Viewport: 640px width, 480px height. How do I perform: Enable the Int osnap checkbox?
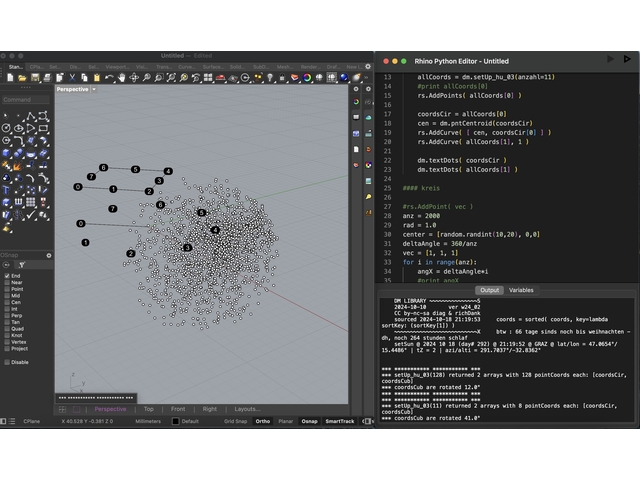coord(7,309)
